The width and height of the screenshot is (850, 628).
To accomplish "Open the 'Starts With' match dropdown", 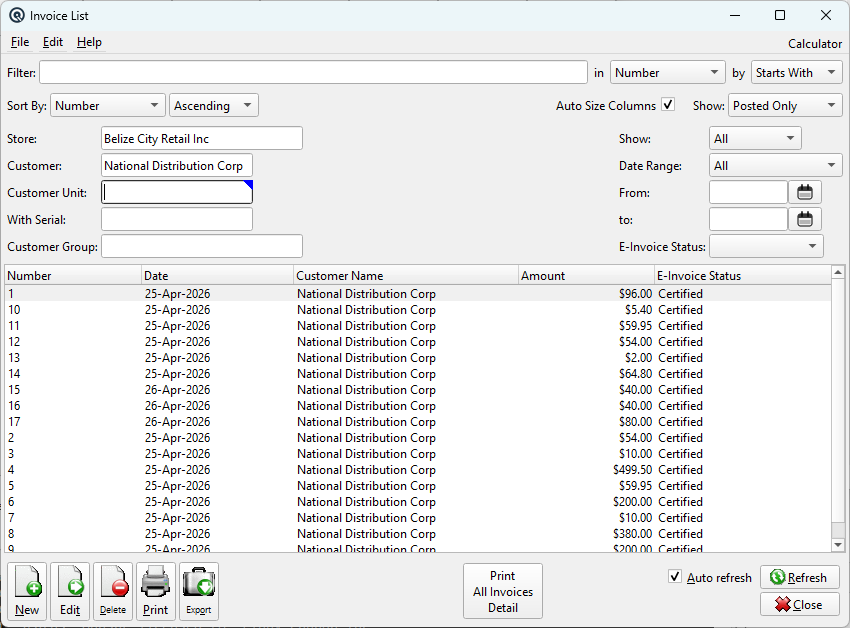I will pos(796,73).
